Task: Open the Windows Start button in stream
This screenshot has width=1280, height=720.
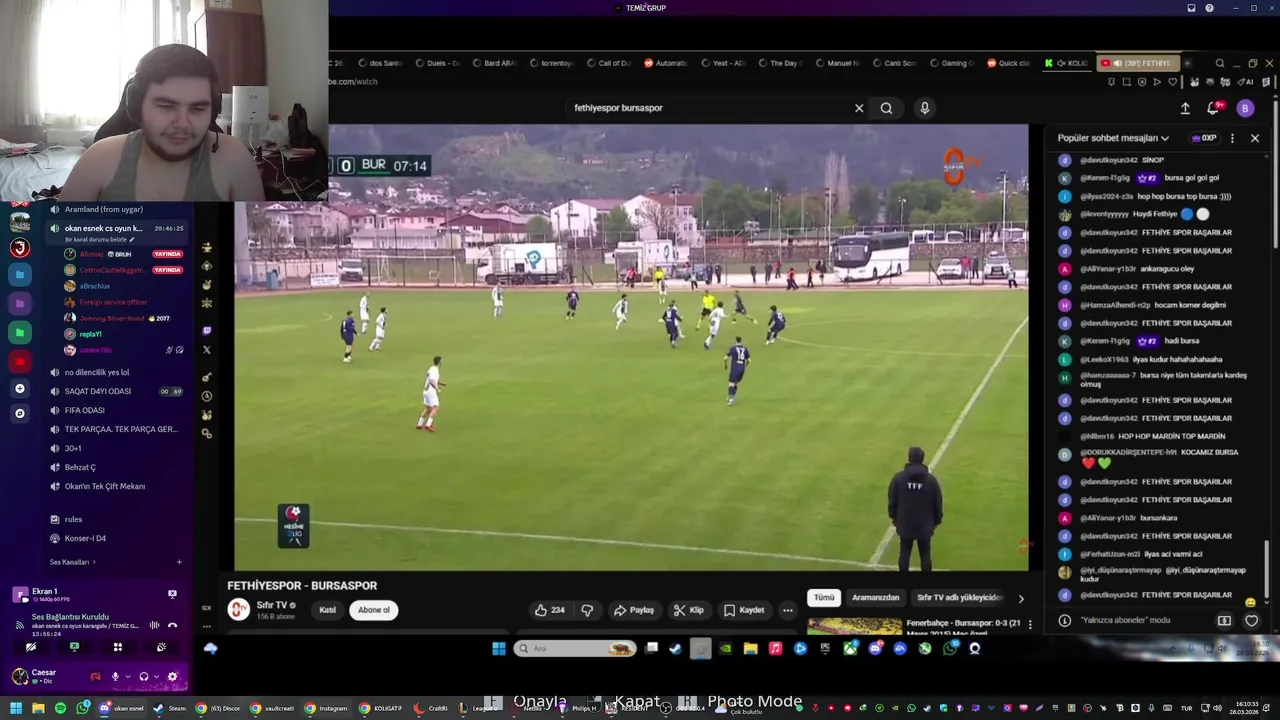Action: [x=498, y=648]
